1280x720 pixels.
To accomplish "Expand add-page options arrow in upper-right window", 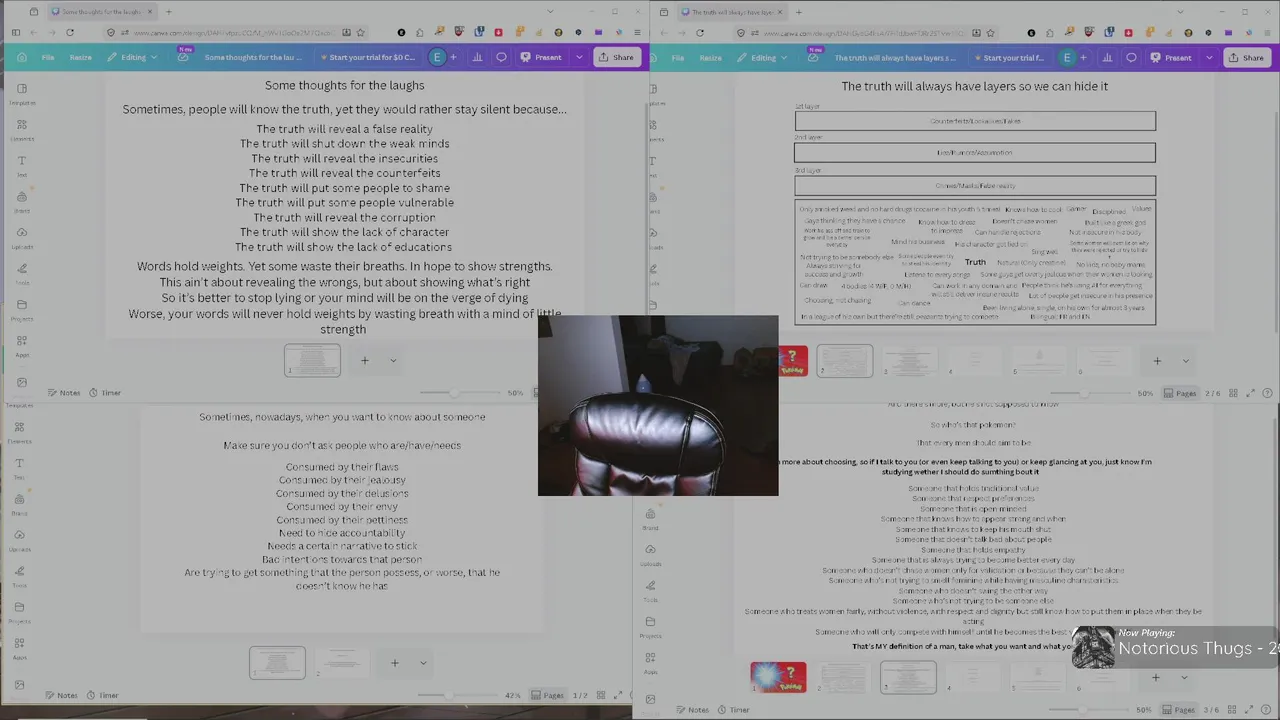I will 1186,360.
